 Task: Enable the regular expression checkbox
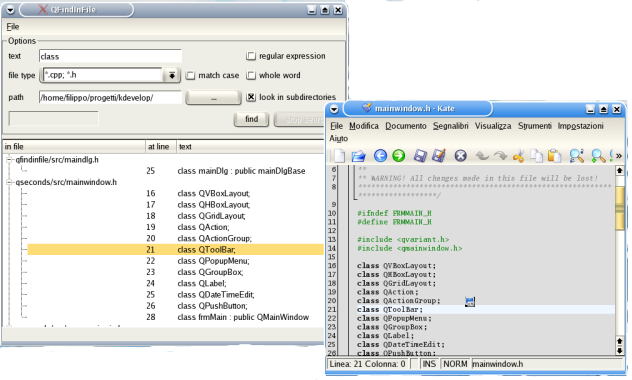251,56
